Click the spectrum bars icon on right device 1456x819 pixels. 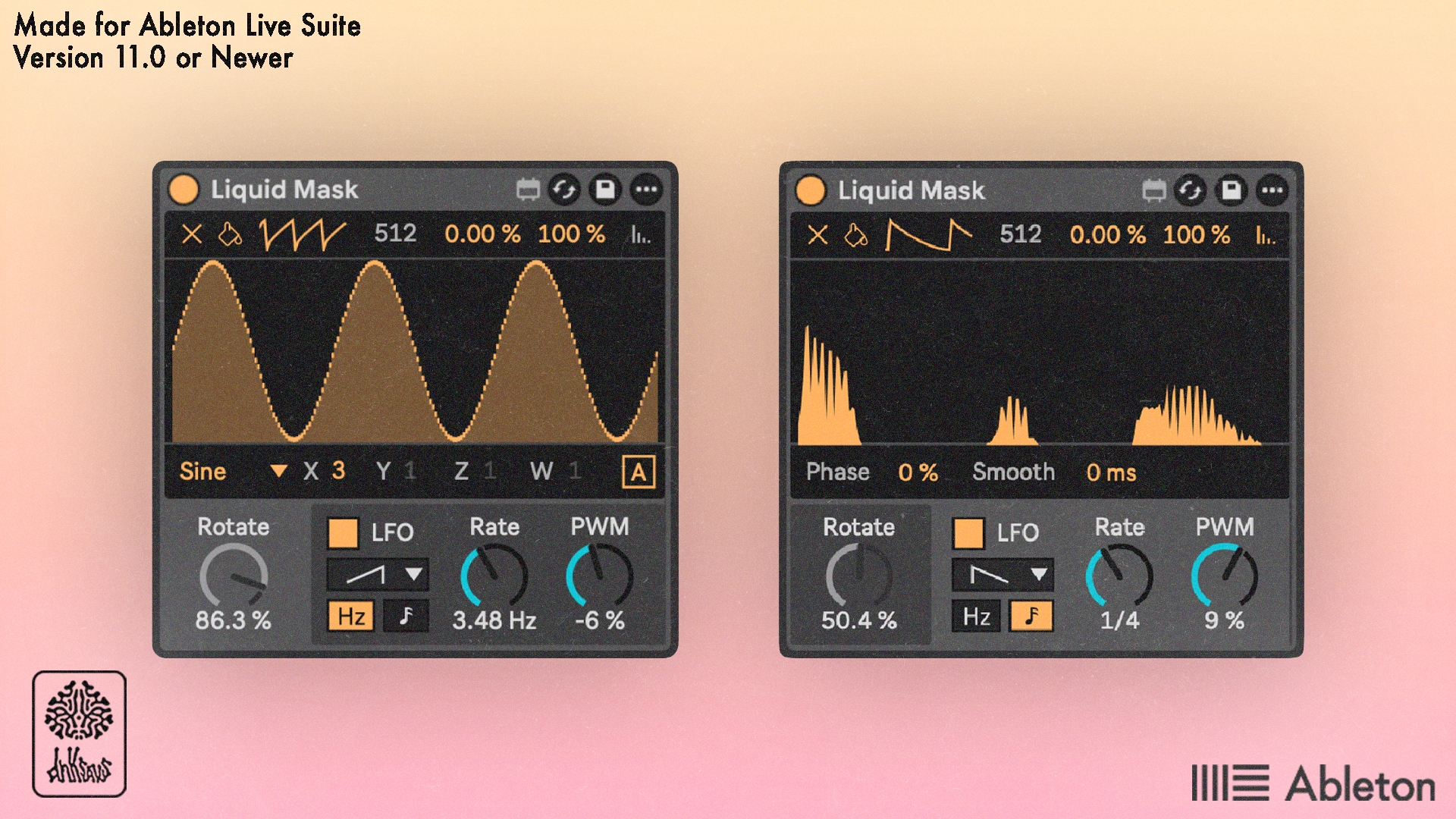point(1265,235)
